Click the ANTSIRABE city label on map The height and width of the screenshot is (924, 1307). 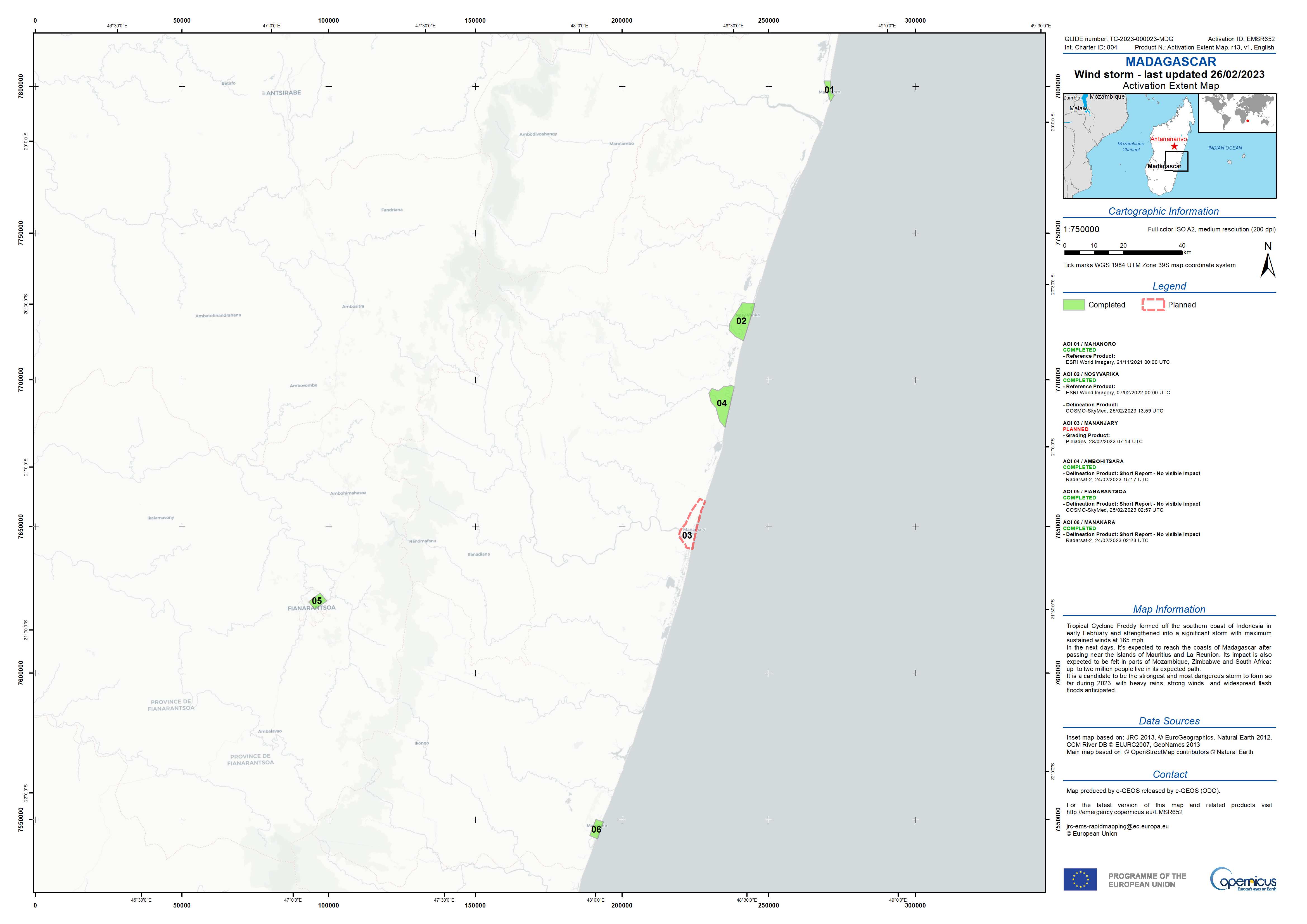[x=283, y=93]
